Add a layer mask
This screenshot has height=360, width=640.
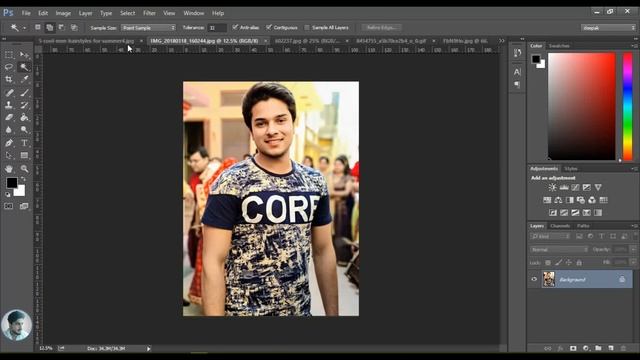pyautogui.click(x=573, y=348)
